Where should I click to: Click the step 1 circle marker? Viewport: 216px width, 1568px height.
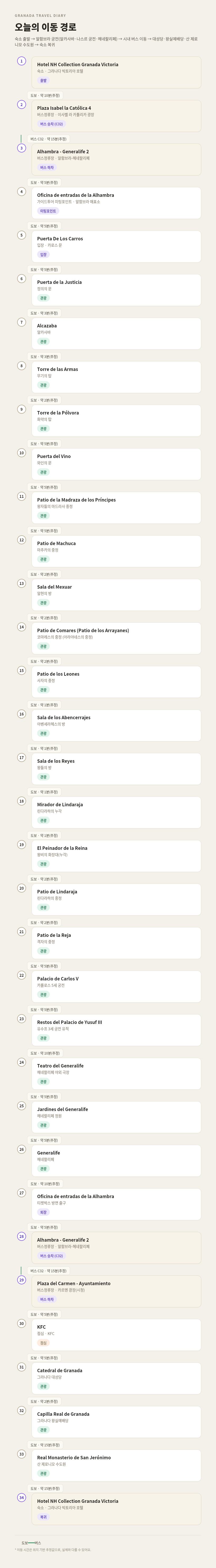tap(21, 61)
